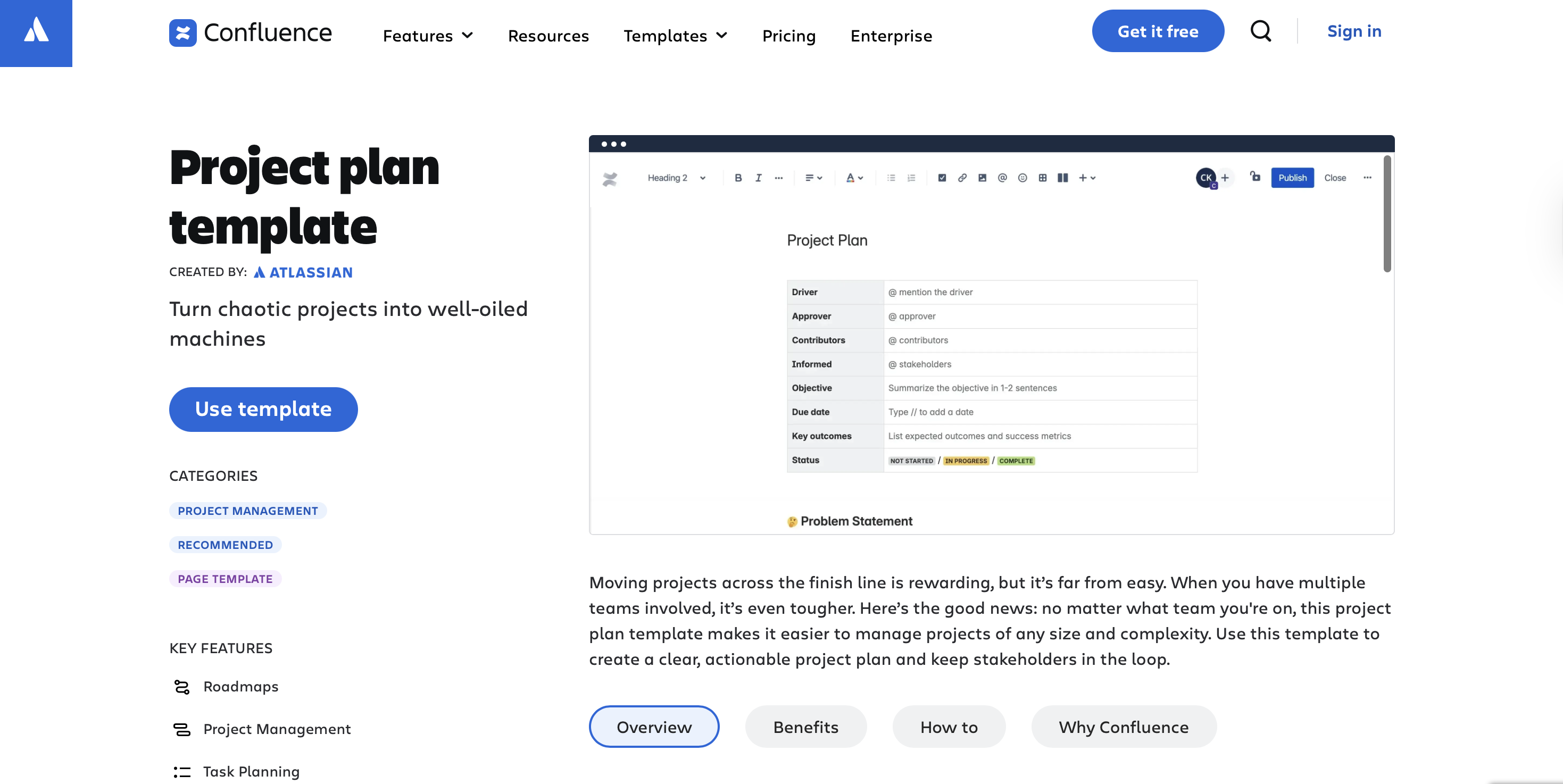
Task: Click the preview window's vertical scrollbar
Action: click(1386, 214)
